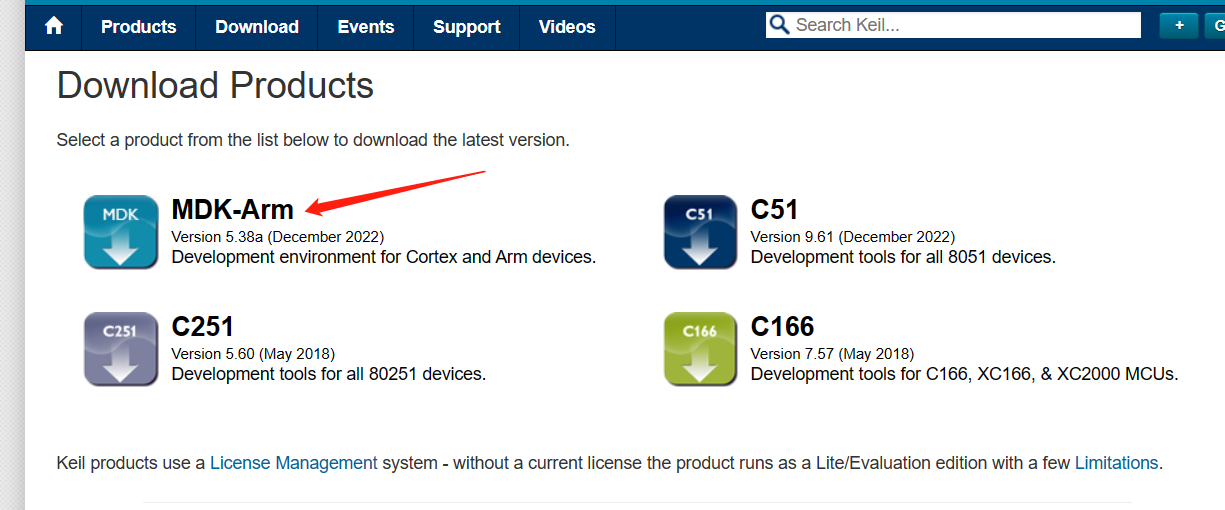Open the Download menu
The height and width of the screenshot is (510, 1225).
(x=257, y=27)
